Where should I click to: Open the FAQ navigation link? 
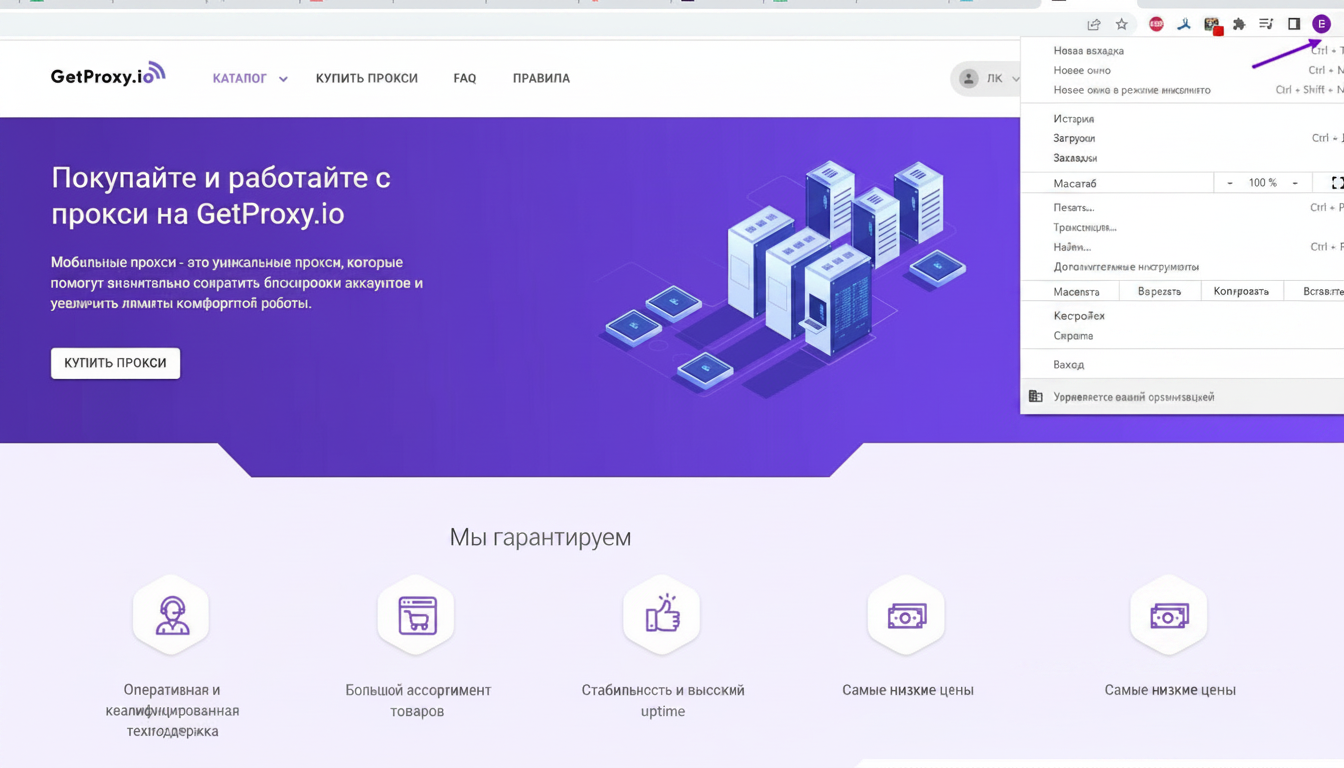pos(465,78)
